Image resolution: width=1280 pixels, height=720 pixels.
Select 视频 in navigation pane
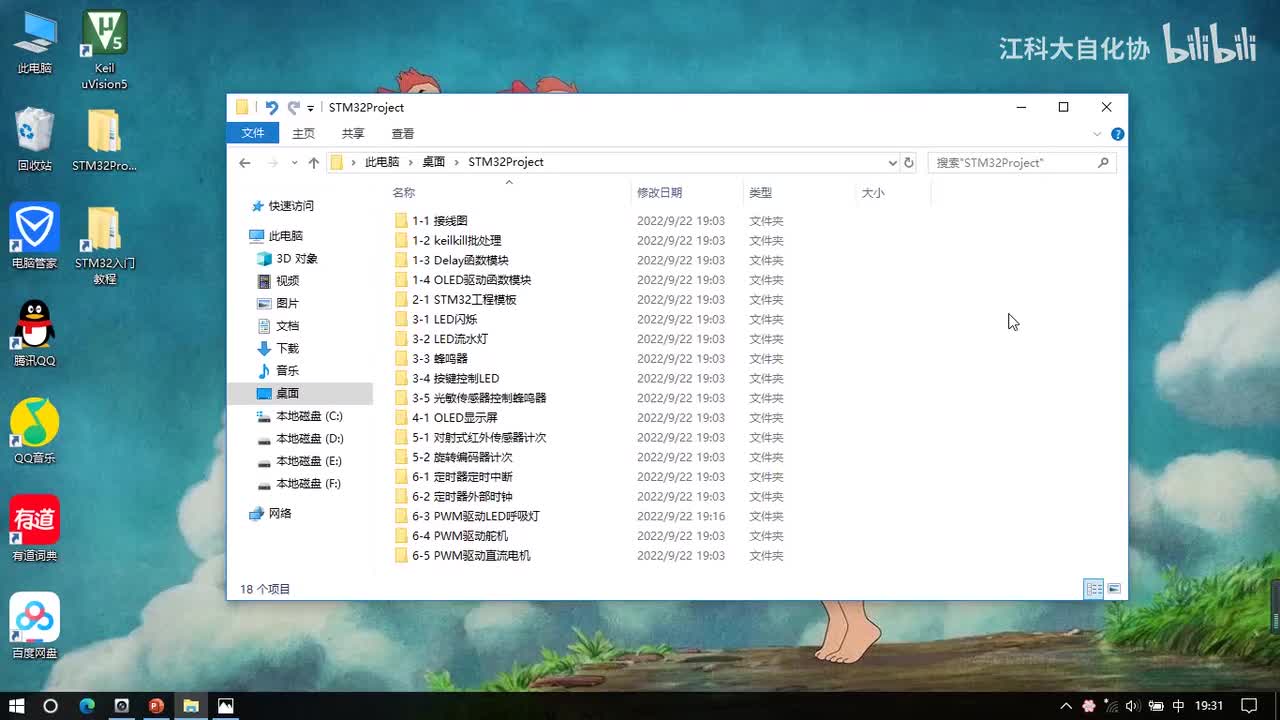coord(288,281)
